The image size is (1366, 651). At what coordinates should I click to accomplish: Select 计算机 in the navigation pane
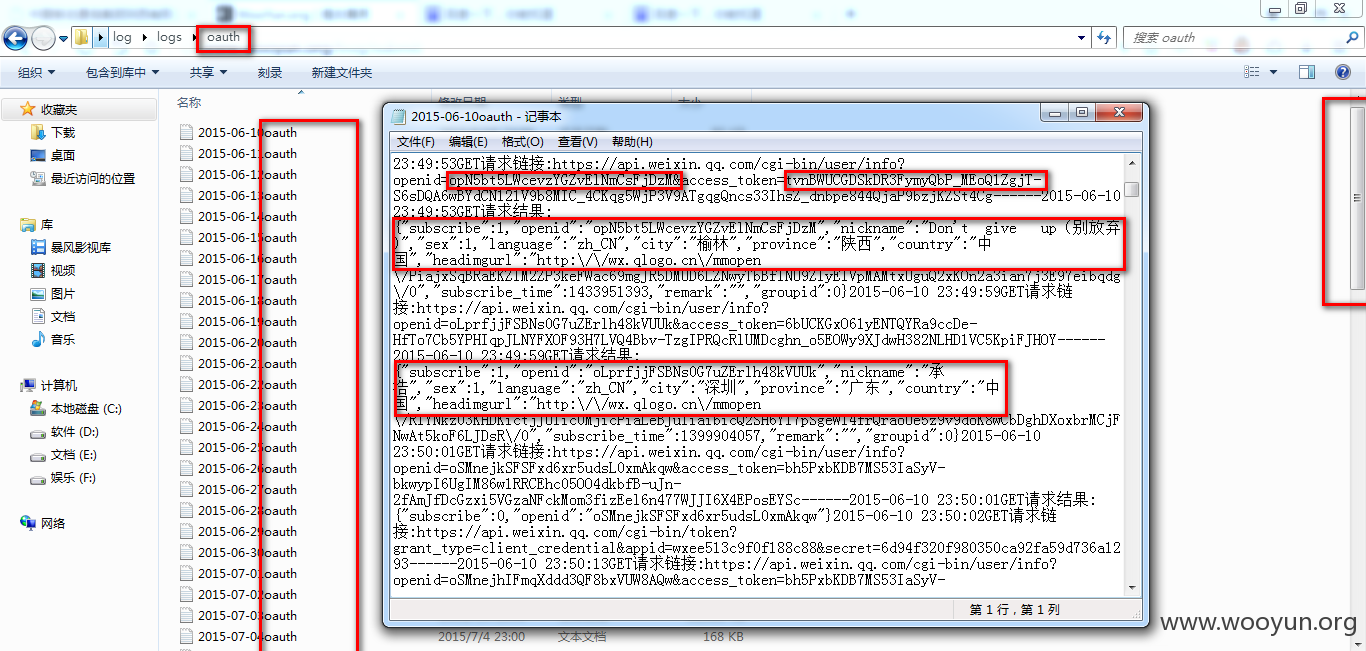click(x=59, y=385)
